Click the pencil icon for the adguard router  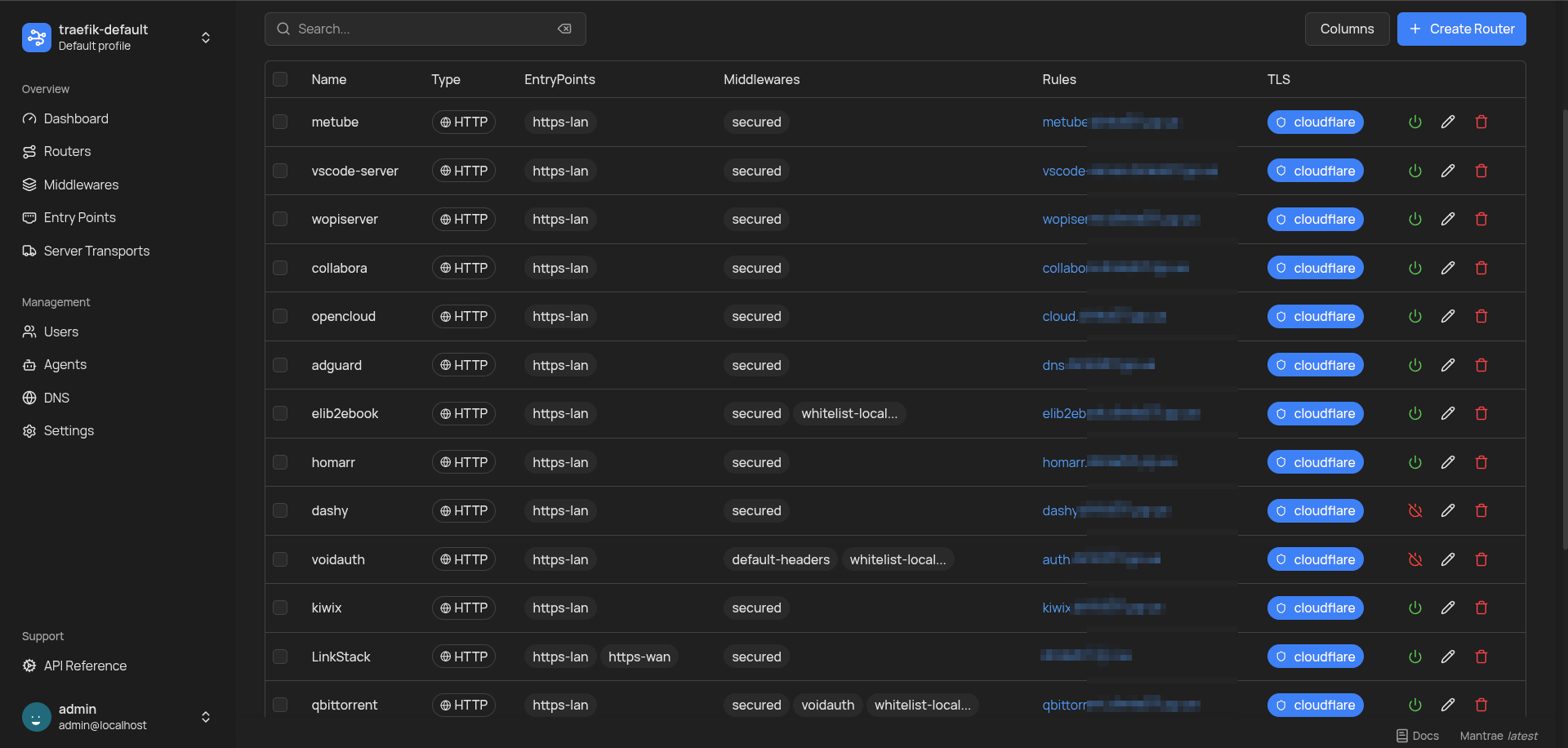pos(1448,365)
